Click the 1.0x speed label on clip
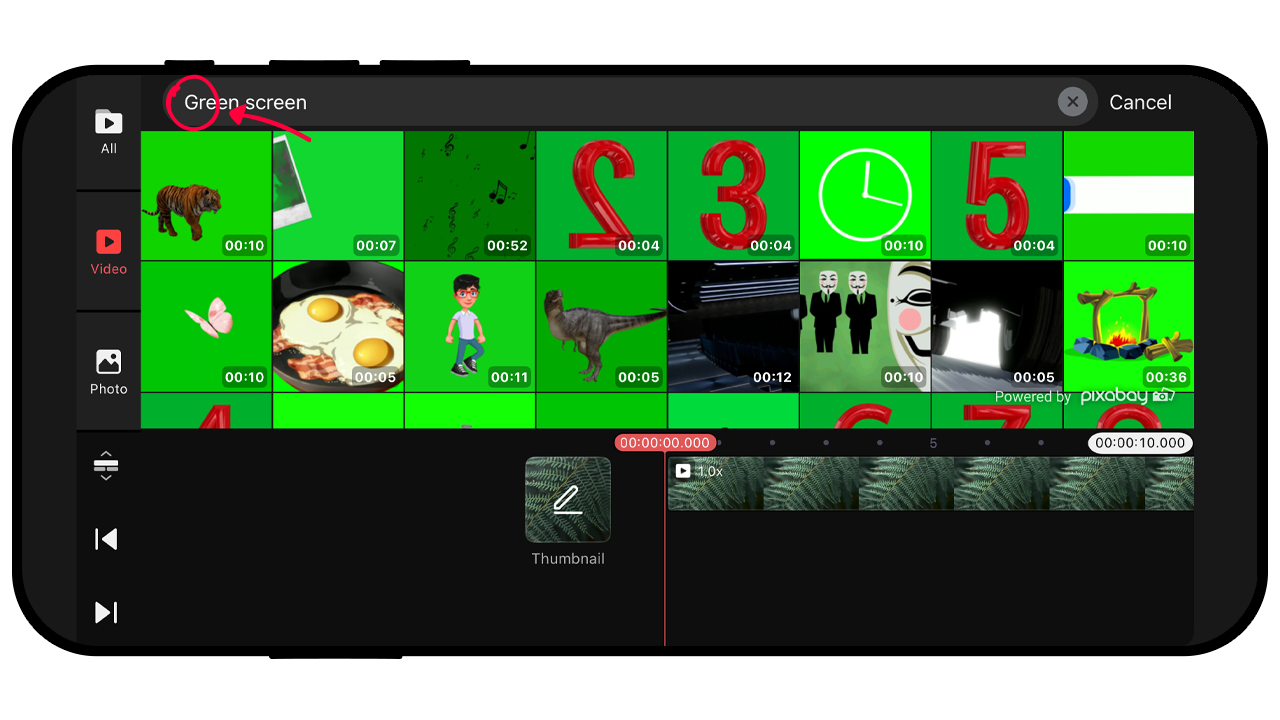The height and width of the screenshot is (720, 1280). pos(710,471)
